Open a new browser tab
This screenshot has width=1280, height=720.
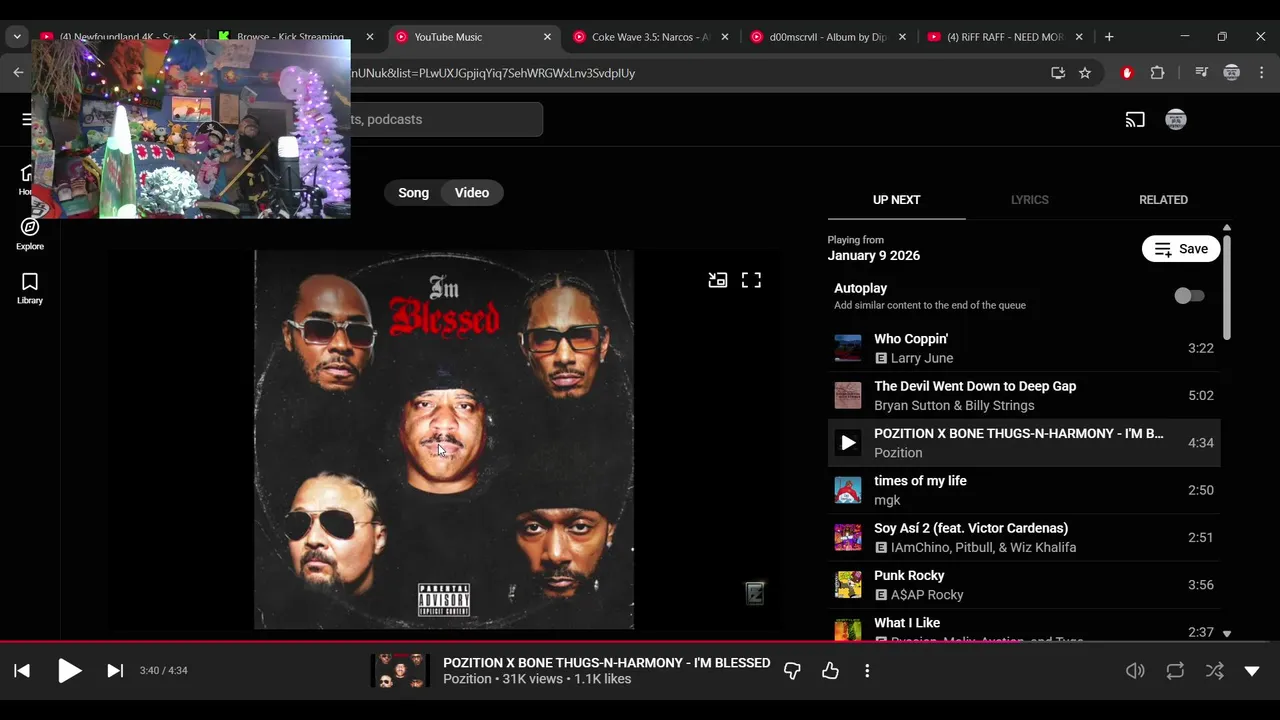(1109, 37)
